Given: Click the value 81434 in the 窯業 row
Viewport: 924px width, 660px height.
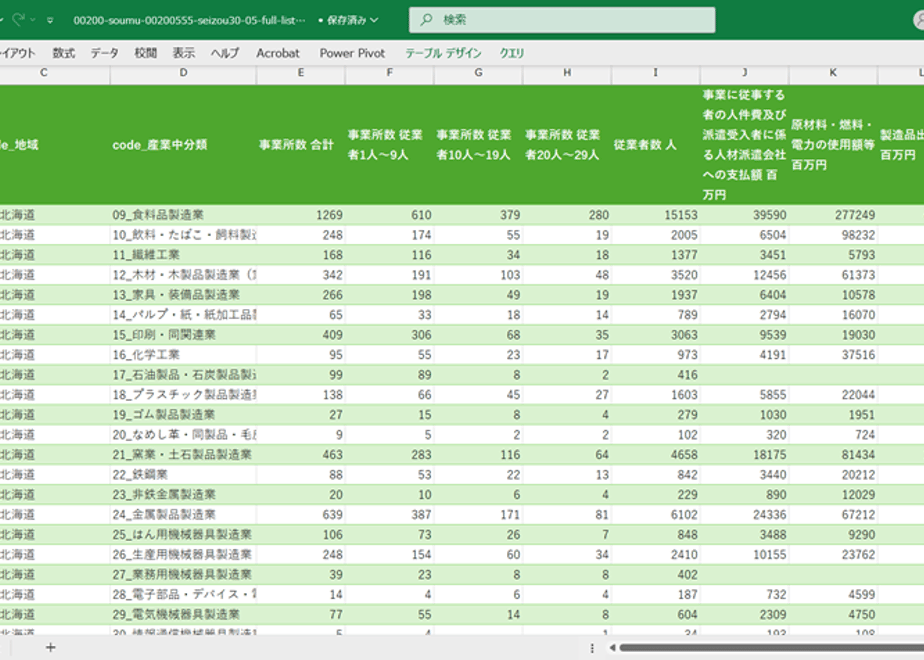Looking at the screenshot, I should click(833, 455).
